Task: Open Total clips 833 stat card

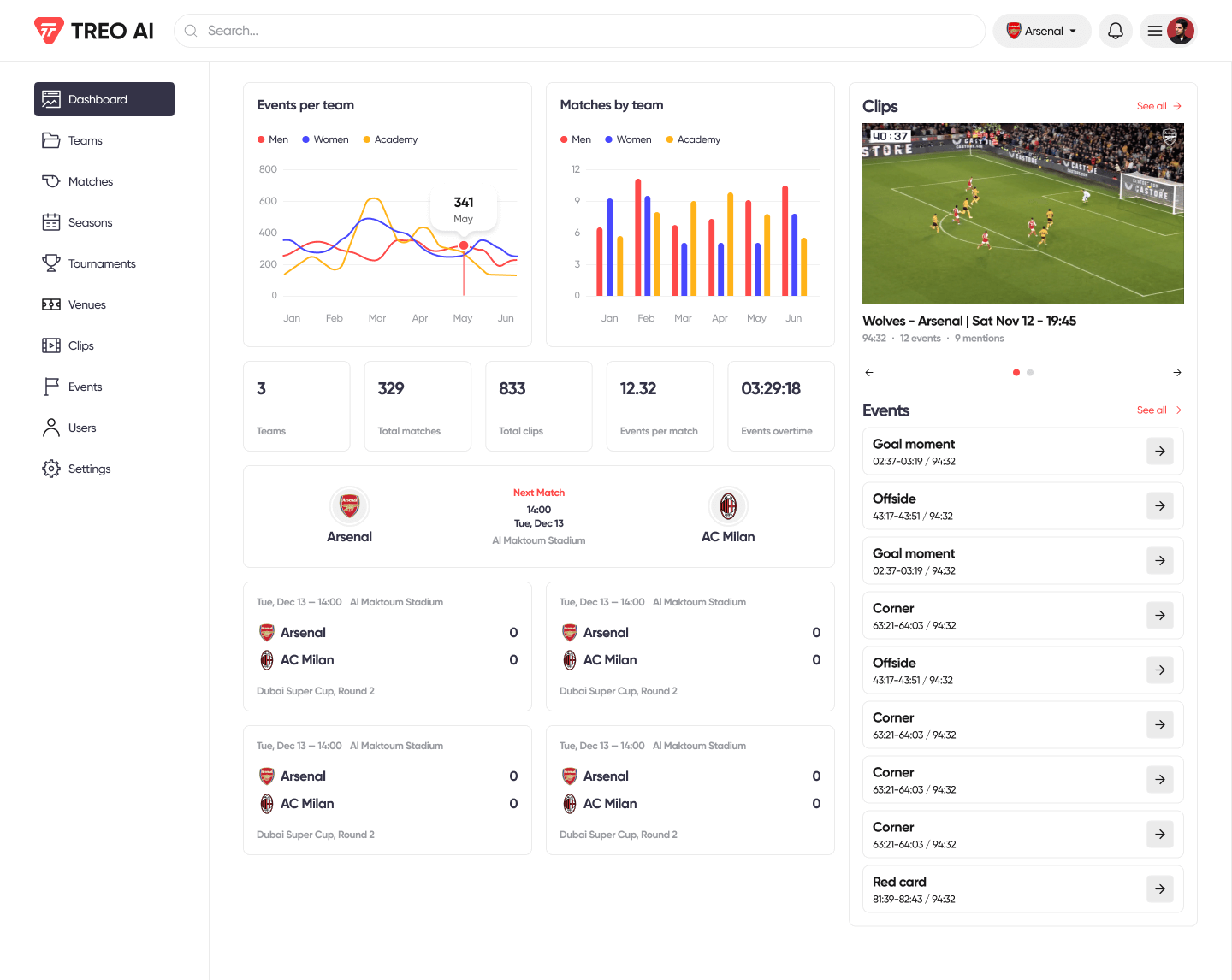Action: coord(539,406)
